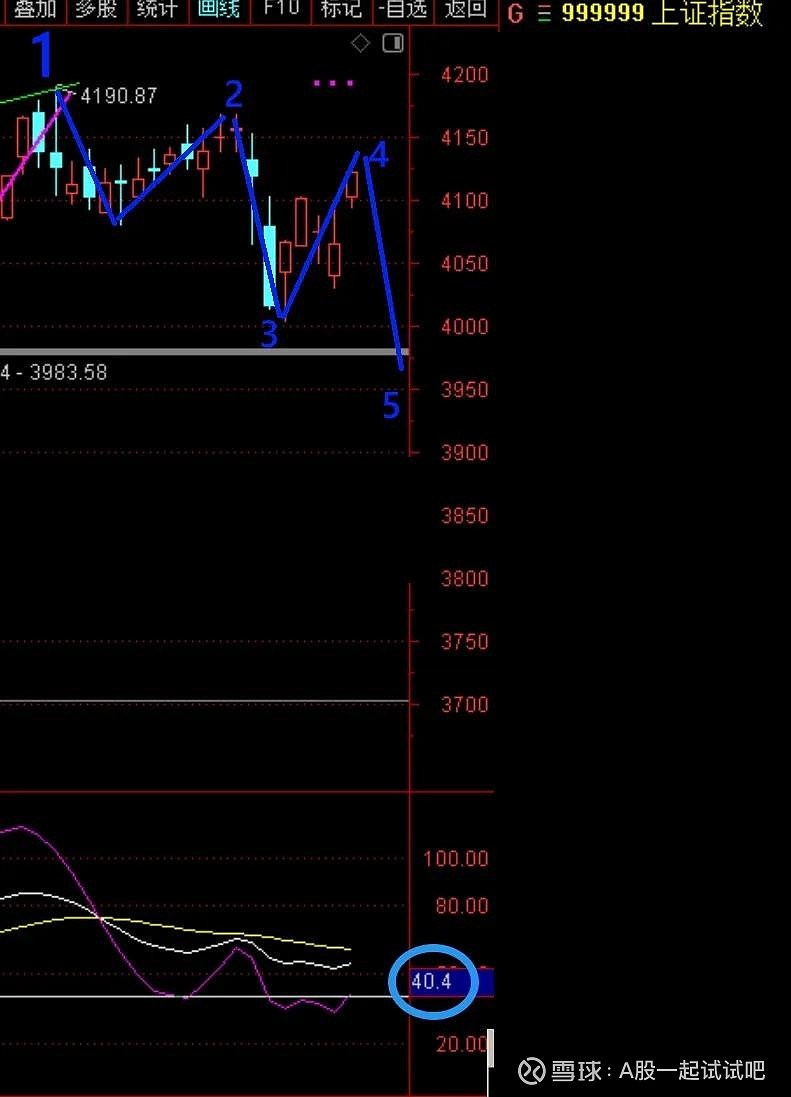Click the 3900 price axis label

click(x=464, y=453)
